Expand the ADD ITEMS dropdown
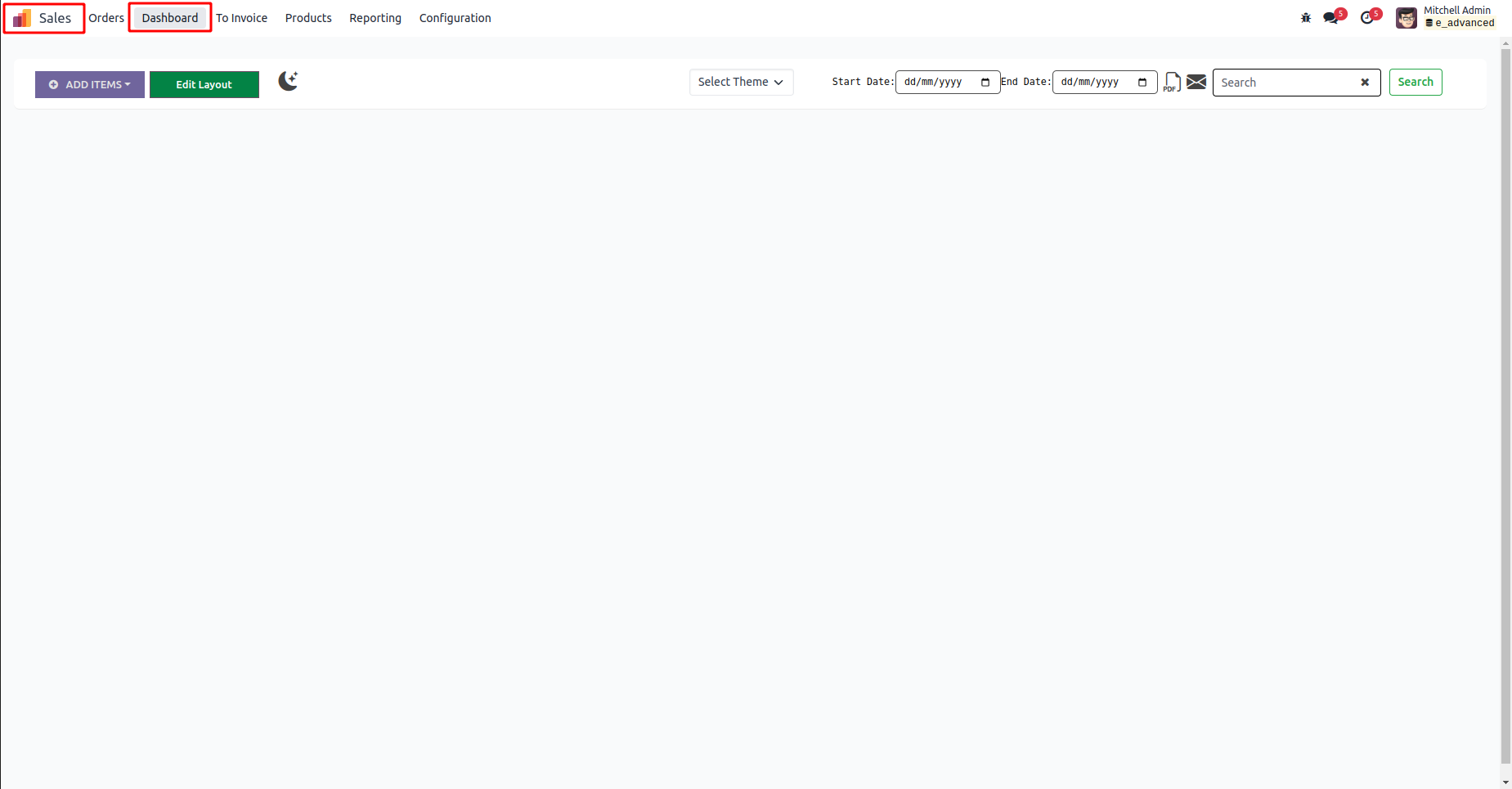 [90, 84]
